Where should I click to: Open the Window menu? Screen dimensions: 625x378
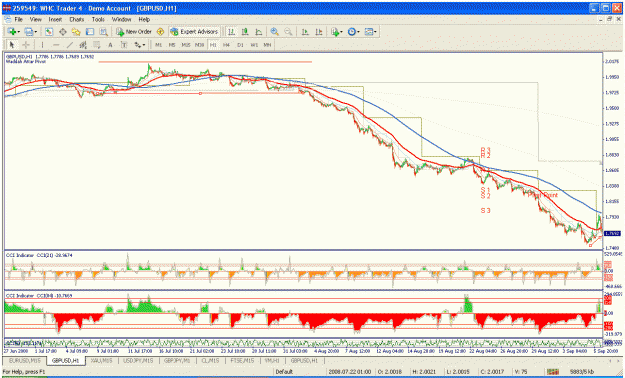[x=121, y=19]
